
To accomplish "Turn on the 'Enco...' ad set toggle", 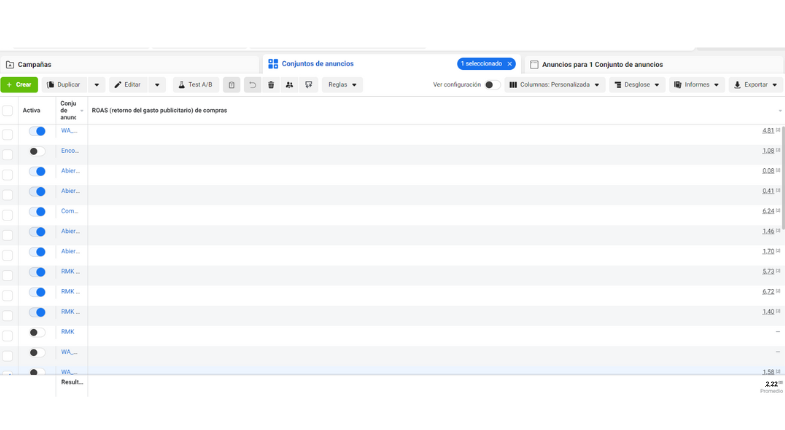I will (x=37, y=151).
